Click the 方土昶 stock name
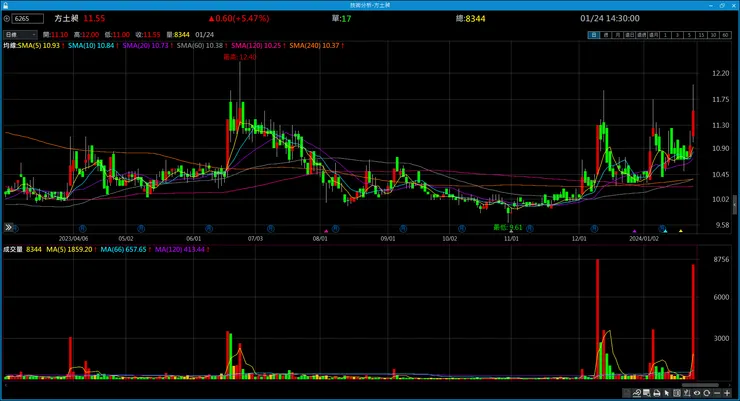Screen dimensions: 740x401 pos(66,18)
